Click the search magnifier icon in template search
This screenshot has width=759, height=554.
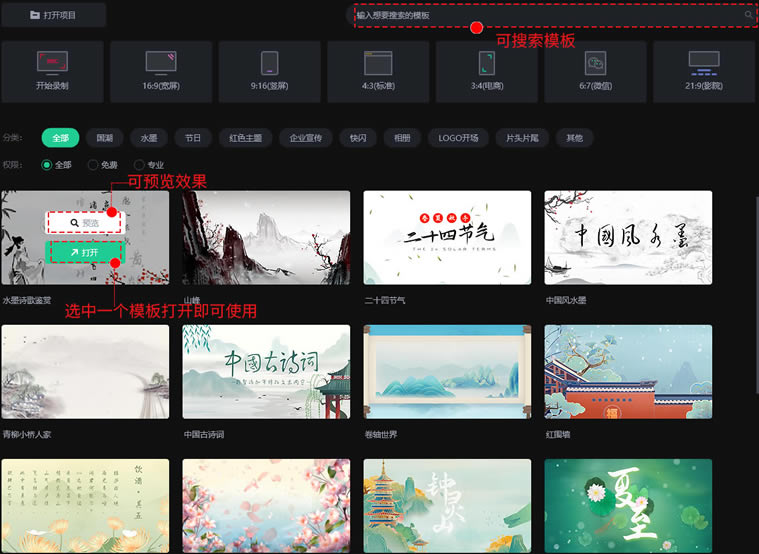coord(748,15)
